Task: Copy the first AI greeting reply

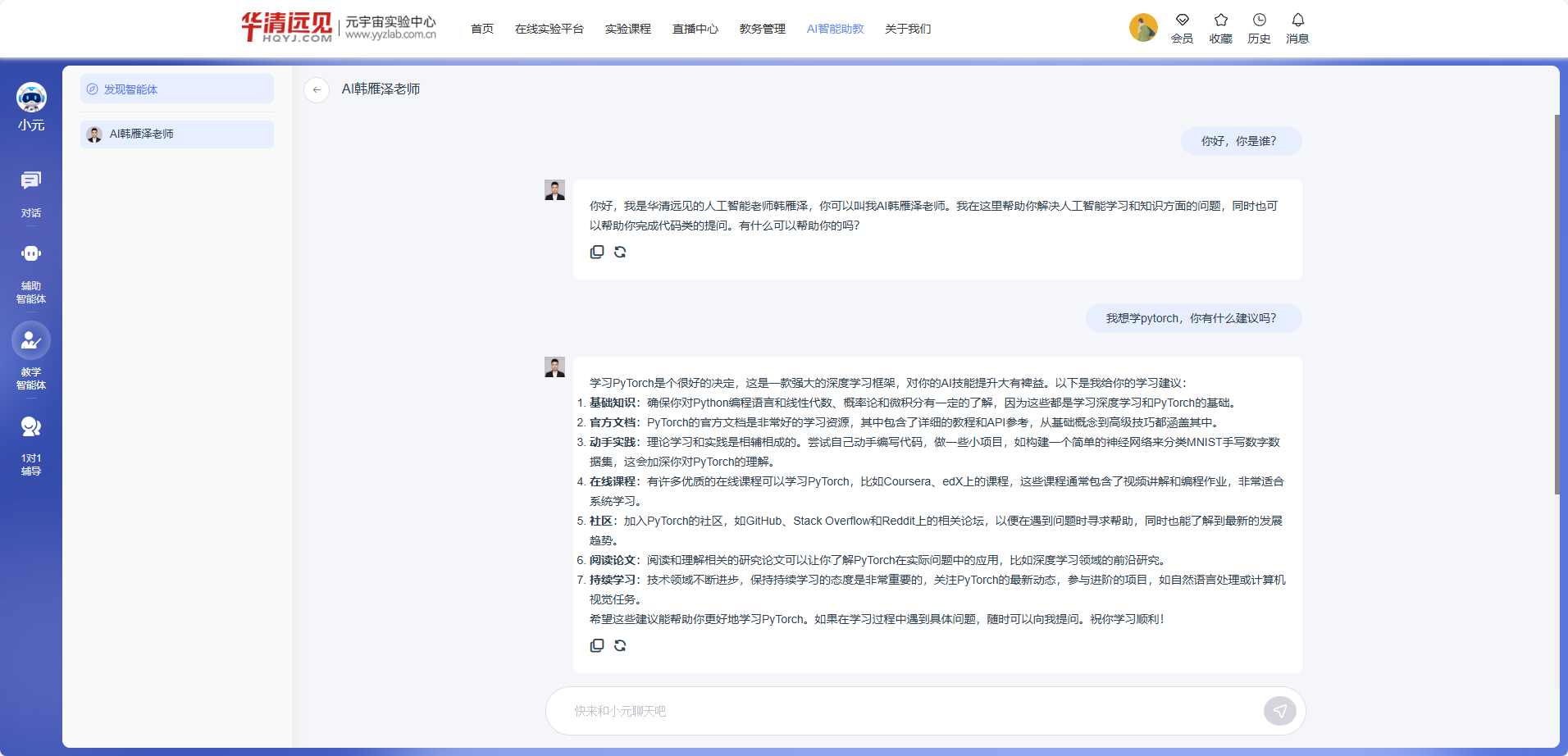Action: pos(597,252)
